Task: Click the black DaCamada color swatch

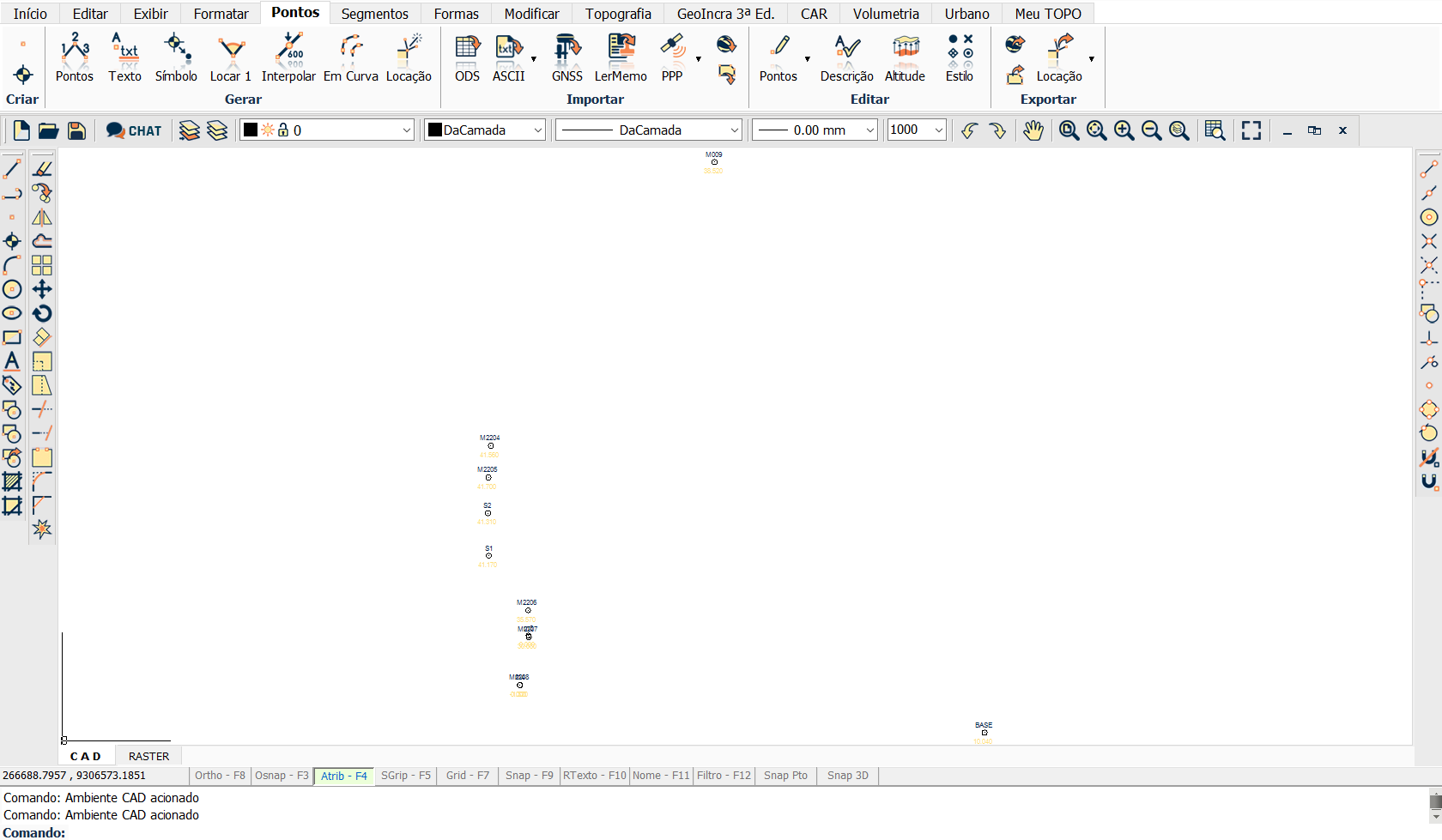Action: pyautogui.click(x=435, y=130)
